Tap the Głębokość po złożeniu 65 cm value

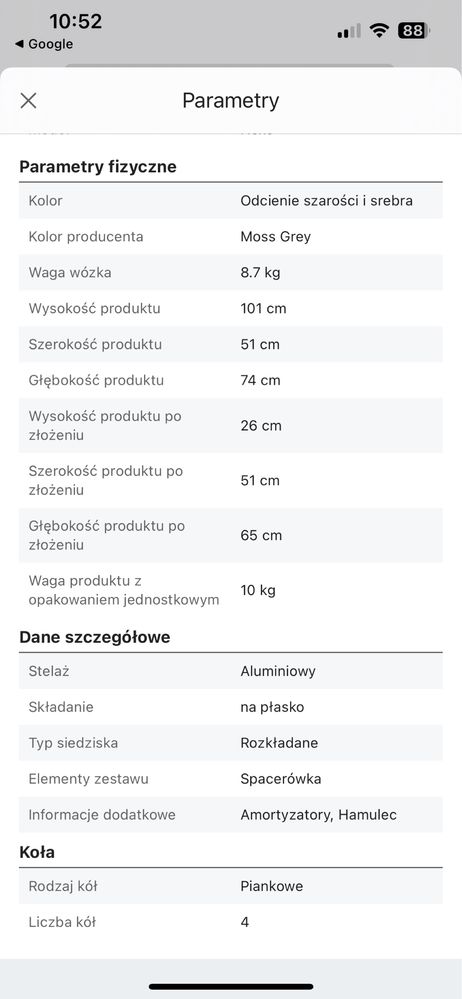point(261,535)
